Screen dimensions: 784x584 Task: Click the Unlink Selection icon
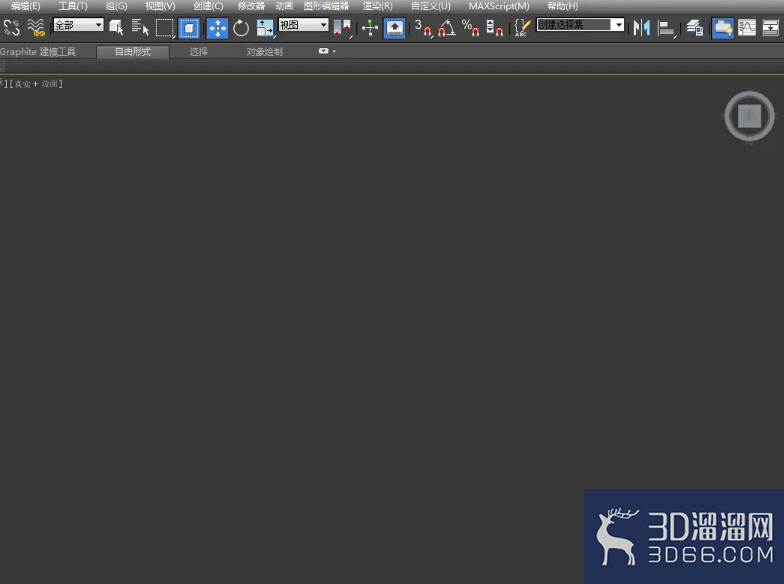tap(12, 28)
